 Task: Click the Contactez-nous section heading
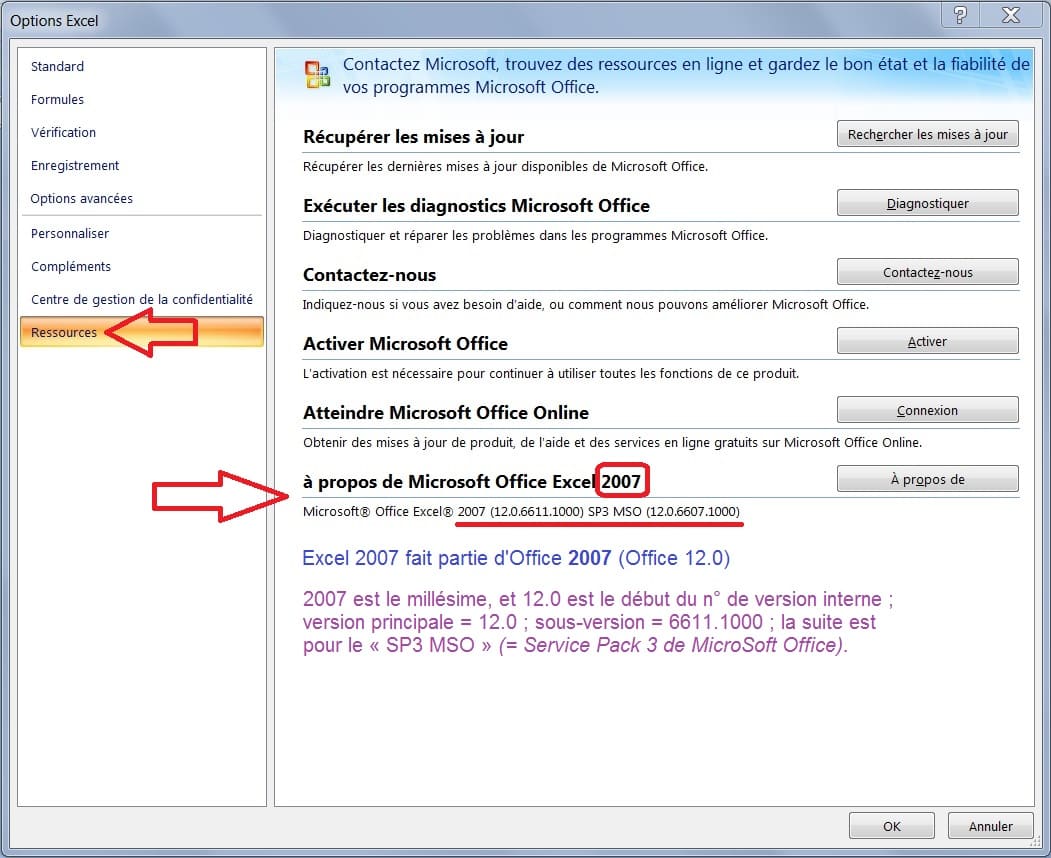point(369,275)
